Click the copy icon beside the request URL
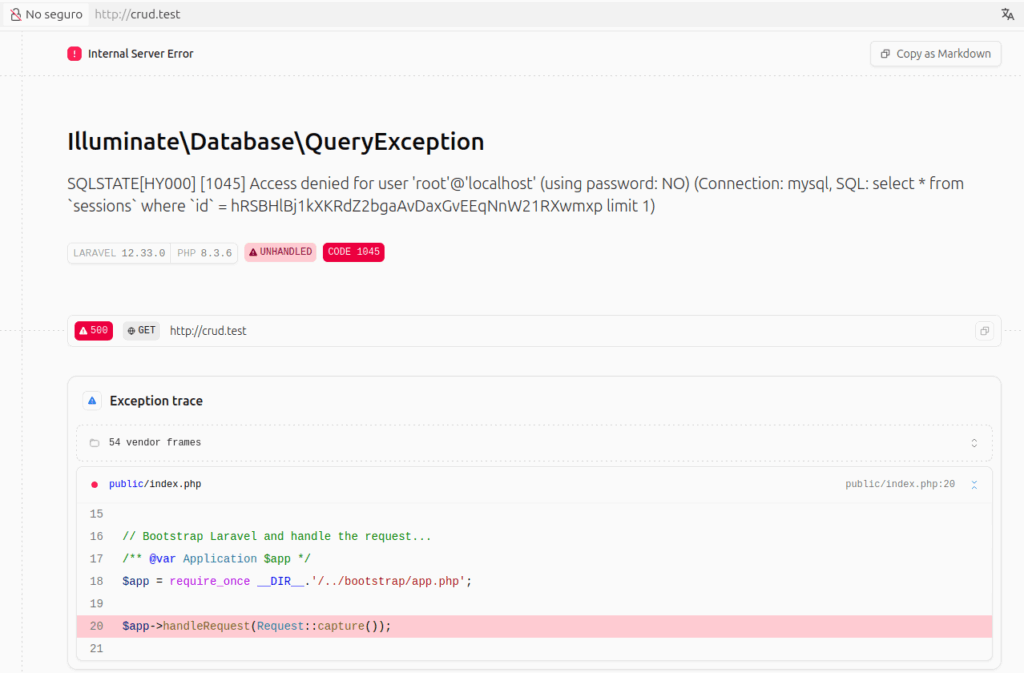This screenshot has height=673, width=1024. click(984, 331)
